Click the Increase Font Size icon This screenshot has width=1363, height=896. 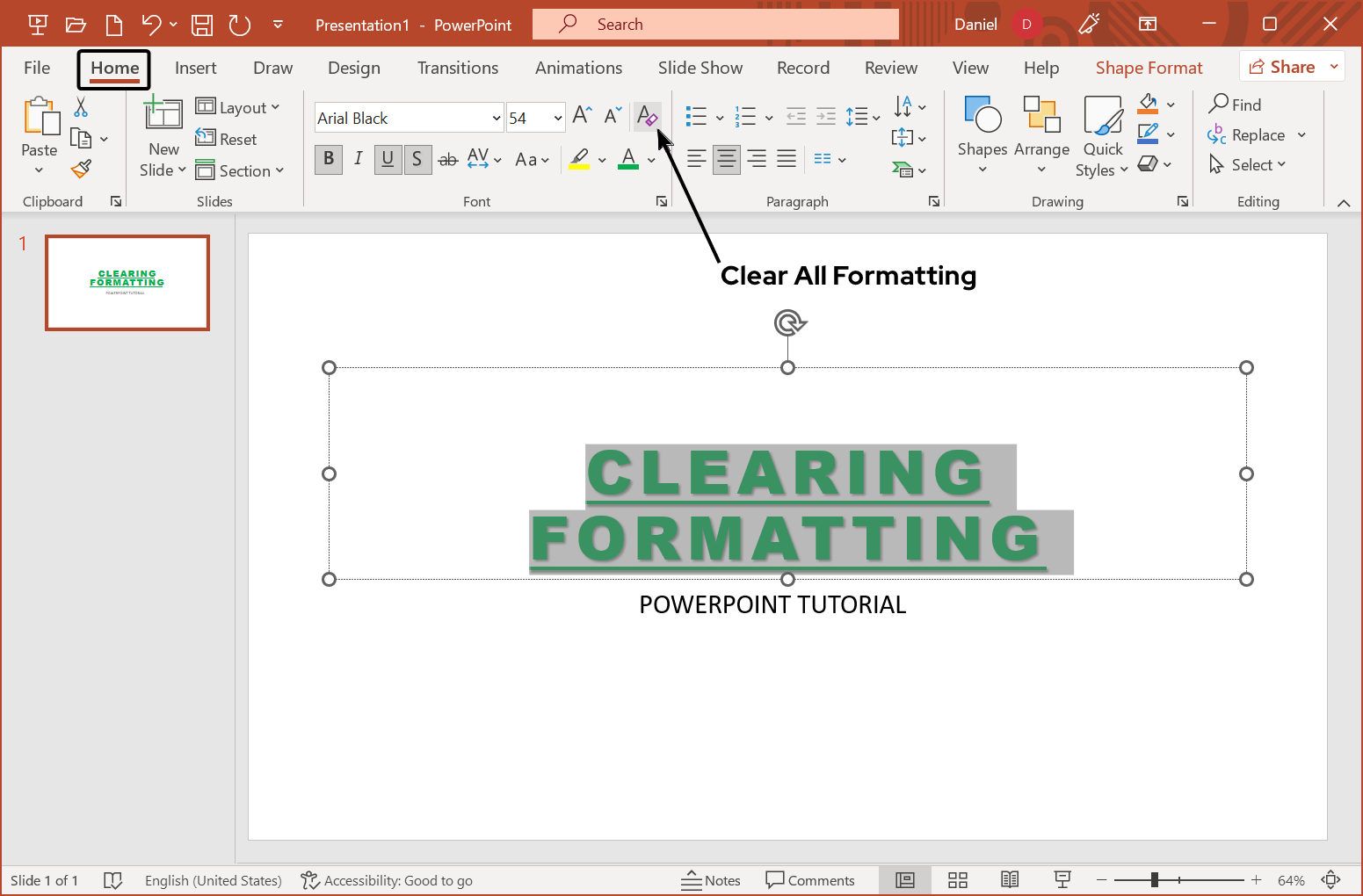coord(580,114)
